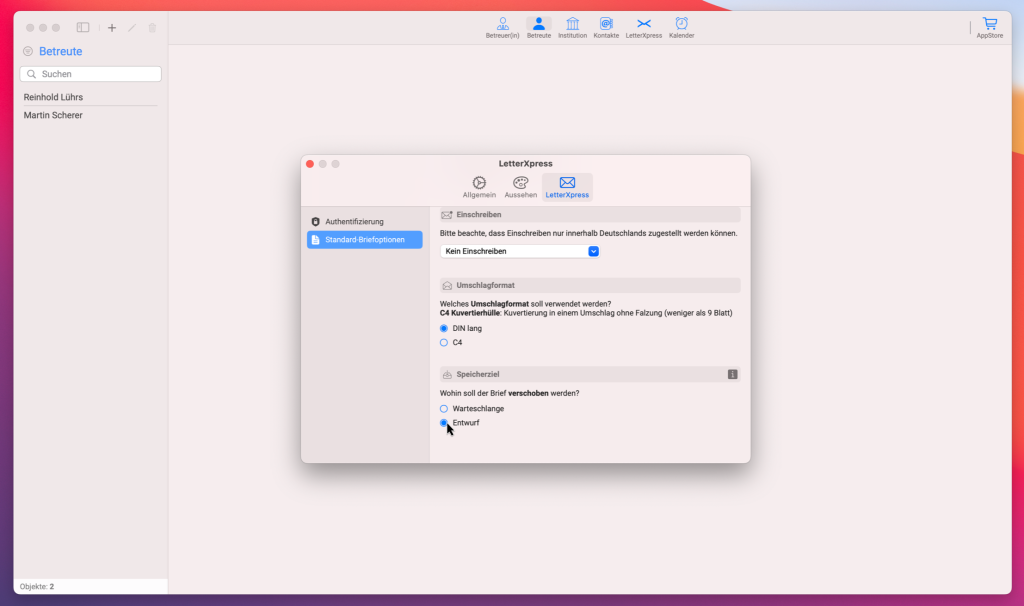Select the DIN lang envelope format
Viewport: 1024px width, 606px height.
pos(443,328)
